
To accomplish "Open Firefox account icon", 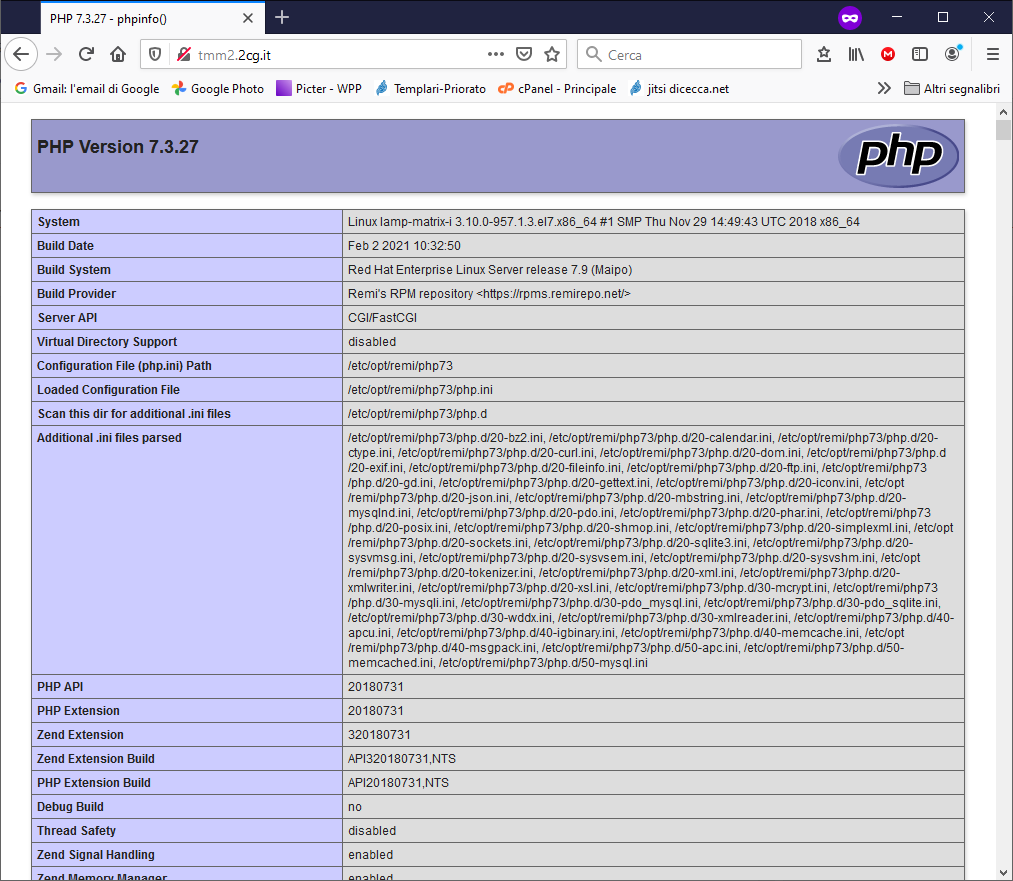I will pos(952,54).
